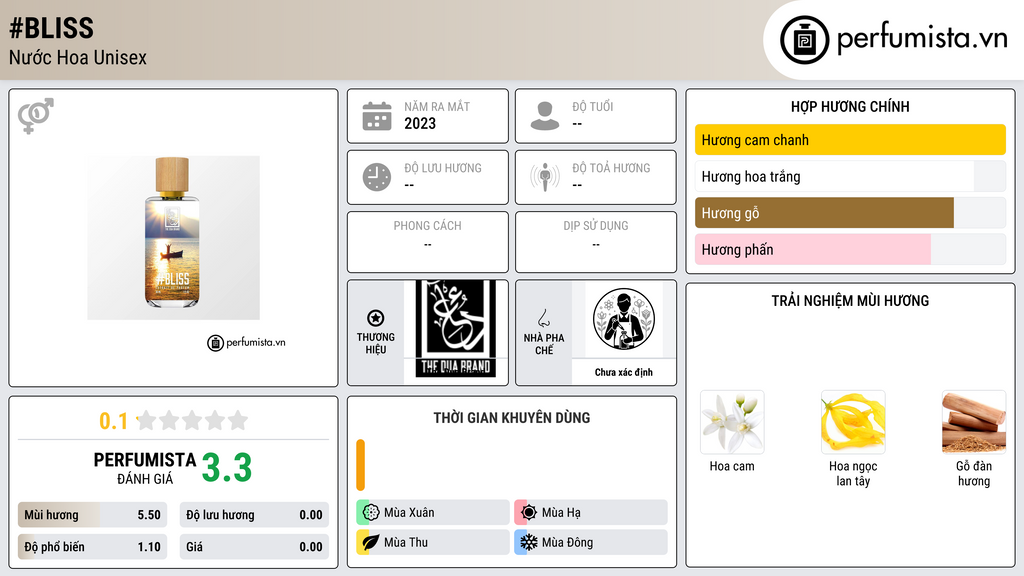The height and width of the screenshot is (576, 1024).
Task: Click the HỢP HƯƠNG CHÍNH heading
Action: (850, 106)
